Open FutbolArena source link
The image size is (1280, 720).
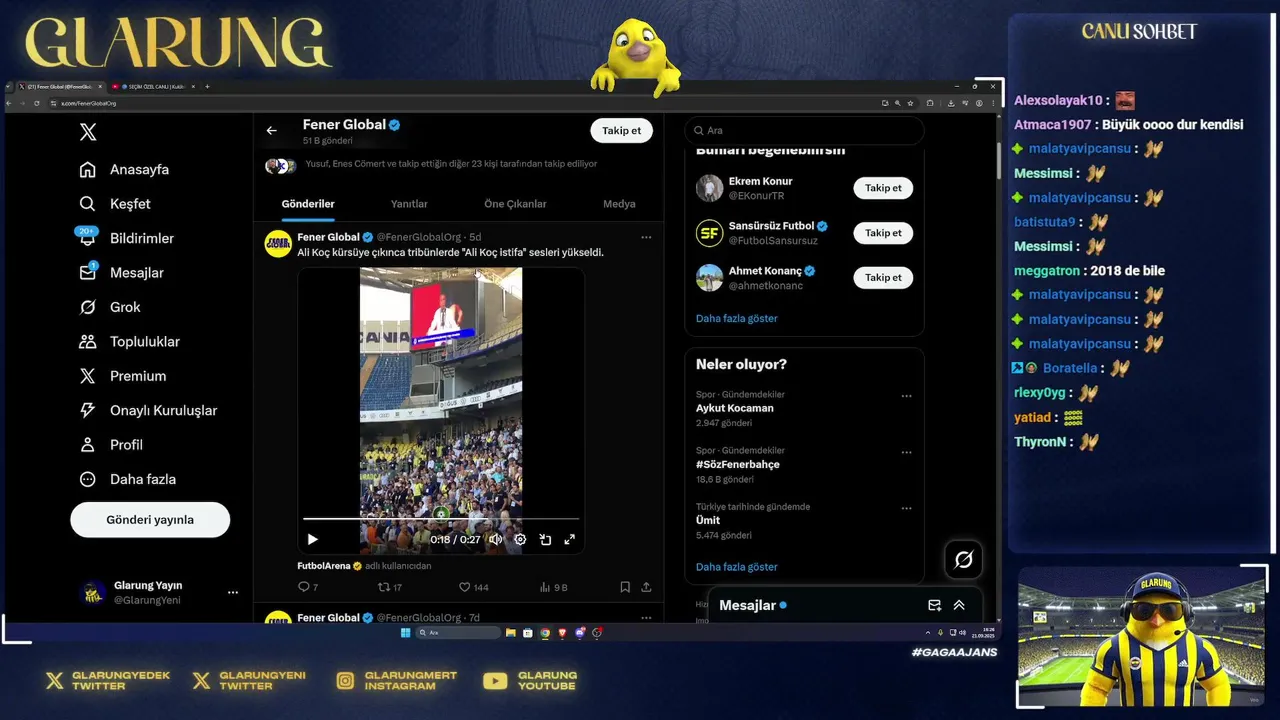coord(324,566)
